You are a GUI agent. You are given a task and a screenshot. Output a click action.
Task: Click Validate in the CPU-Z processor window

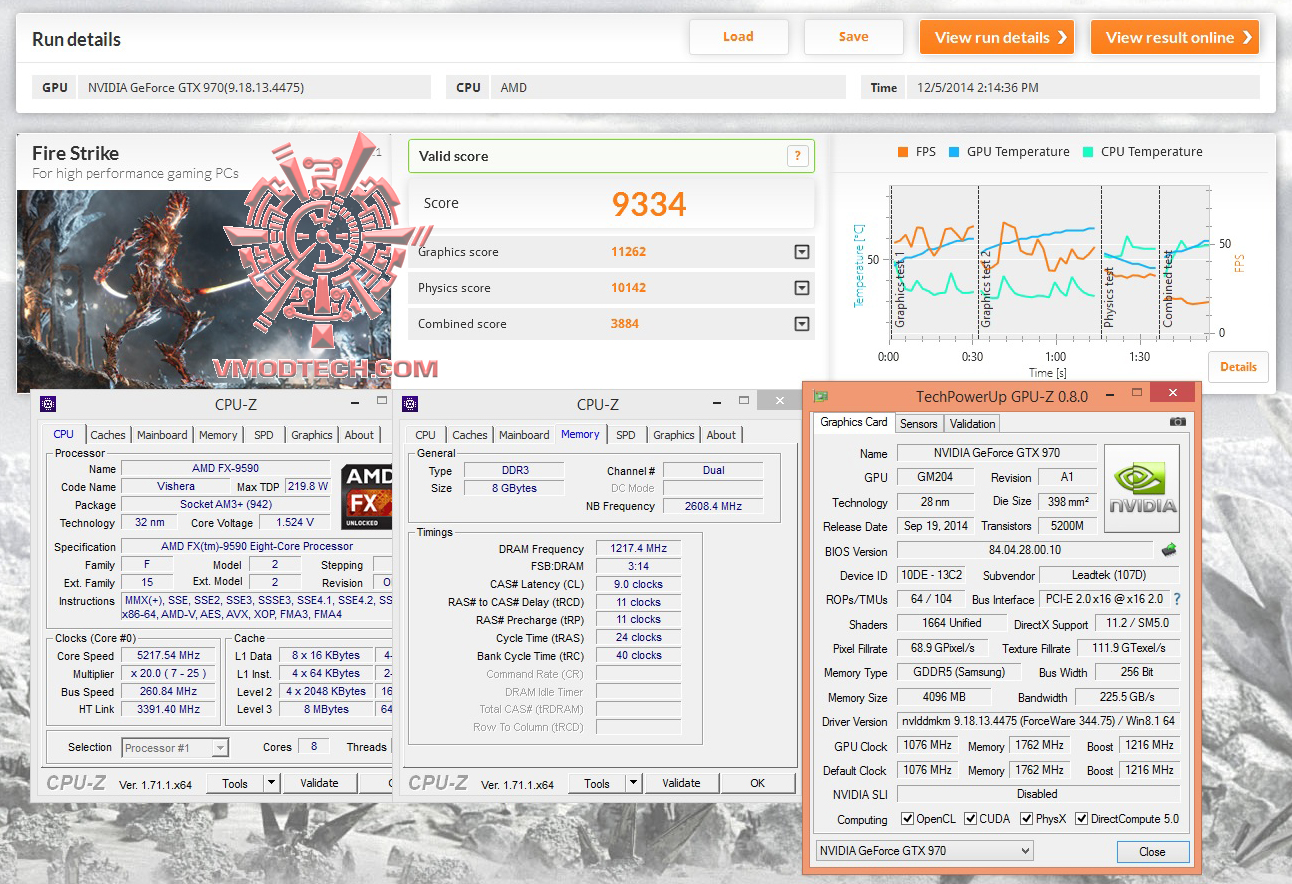319,784
